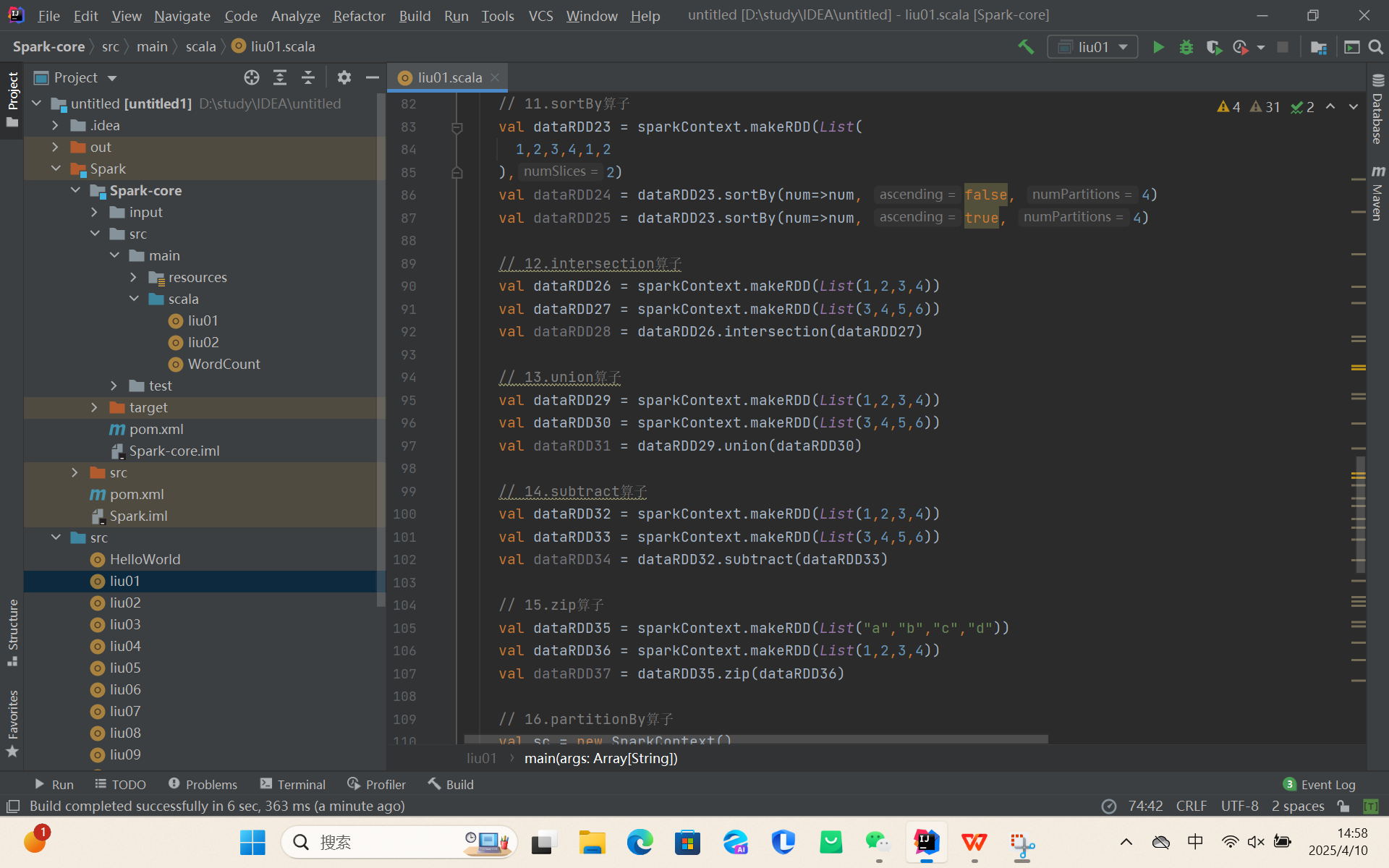Open Project panel settings gear

pyautogui.click(x=344, y=77)
